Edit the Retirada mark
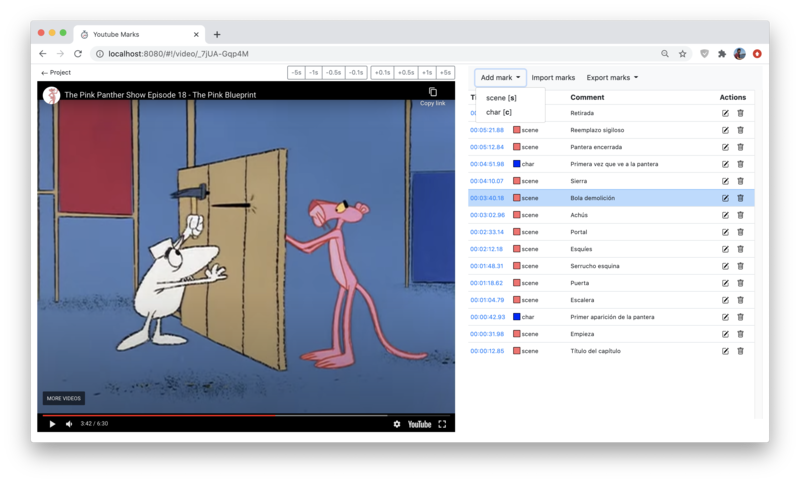 point(725,113)
